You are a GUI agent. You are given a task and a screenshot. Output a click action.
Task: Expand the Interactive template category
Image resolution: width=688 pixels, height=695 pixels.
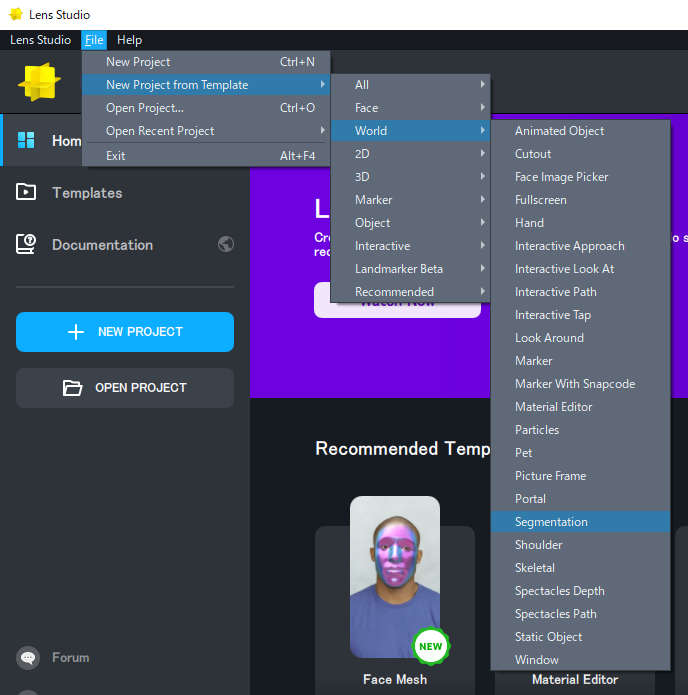pyautogui.click(x=410, y=246)
